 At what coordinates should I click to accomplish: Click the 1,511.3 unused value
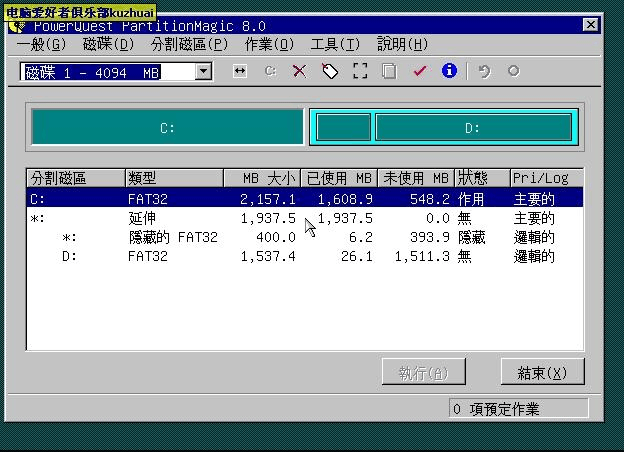click(422, 257)
